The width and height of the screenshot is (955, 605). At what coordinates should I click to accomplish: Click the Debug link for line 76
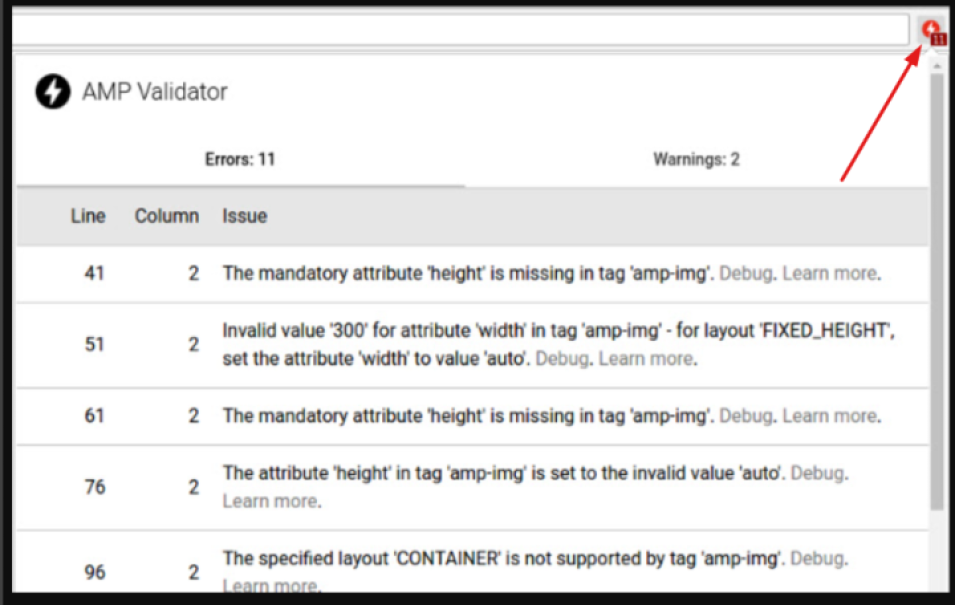pos(817,473)
